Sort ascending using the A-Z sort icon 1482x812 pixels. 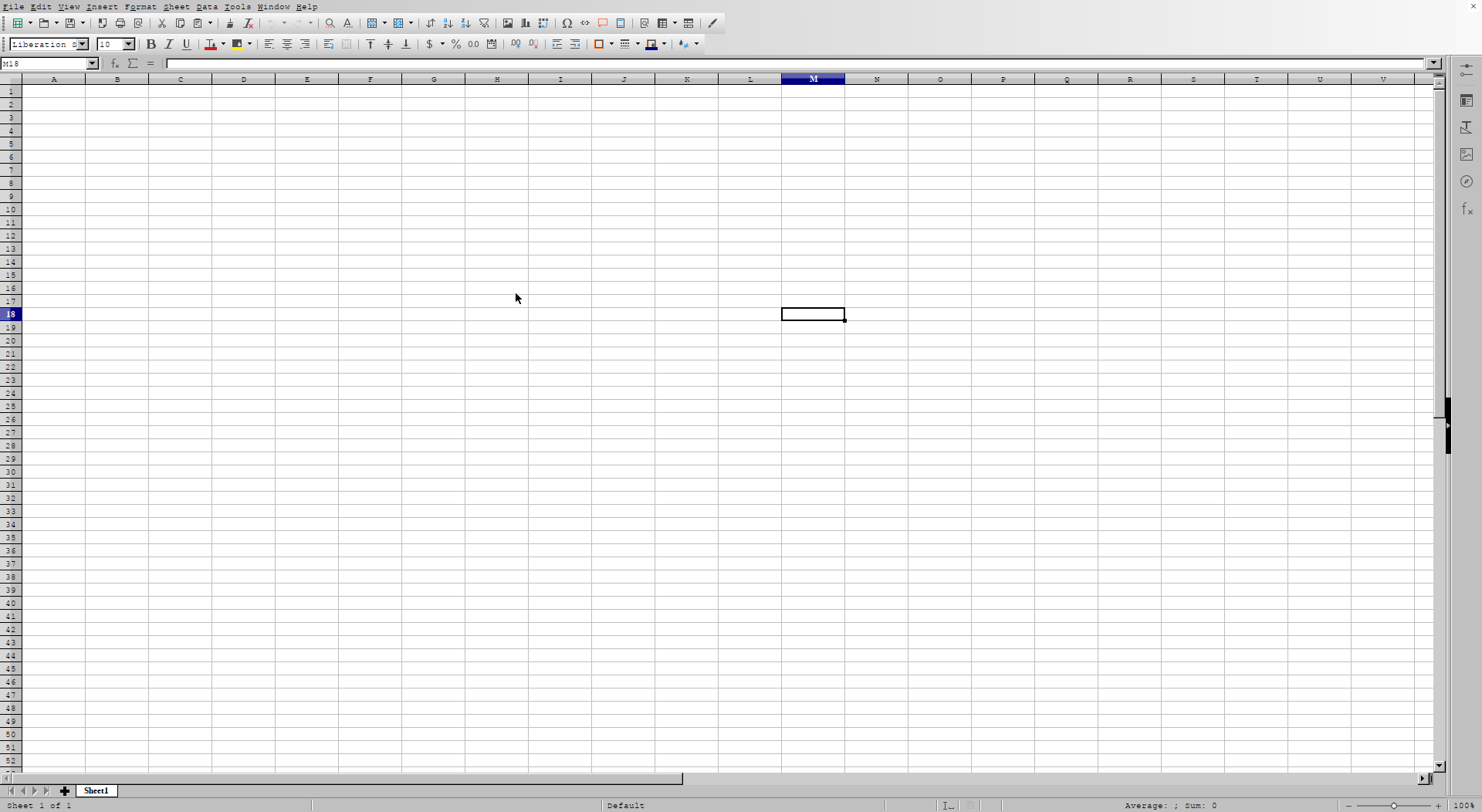[448, 23]
